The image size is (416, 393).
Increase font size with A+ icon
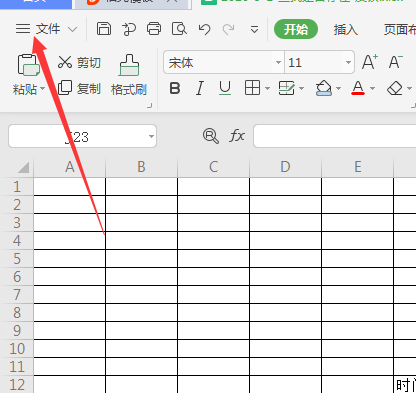pos(370,62)
